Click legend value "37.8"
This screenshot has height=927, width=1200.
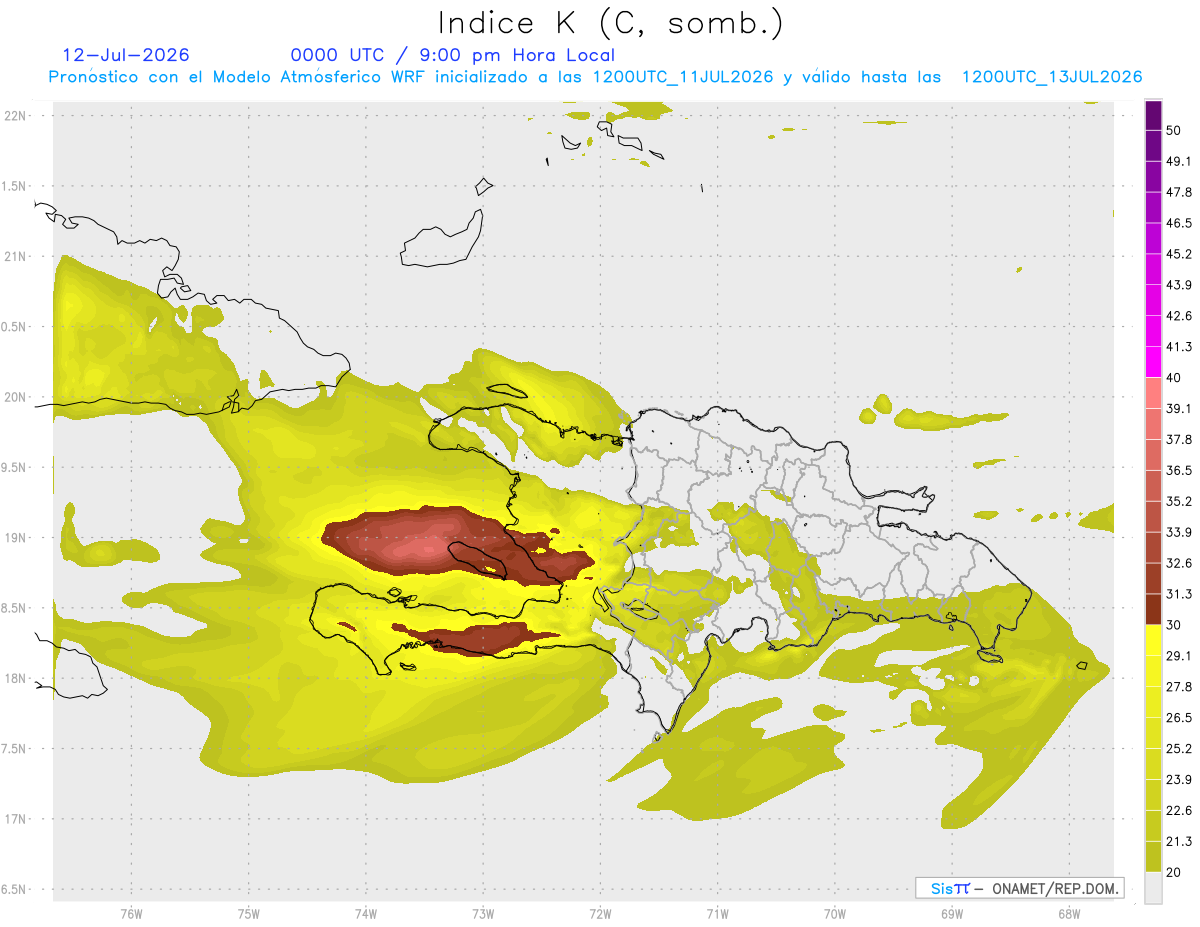(1179, 440)
